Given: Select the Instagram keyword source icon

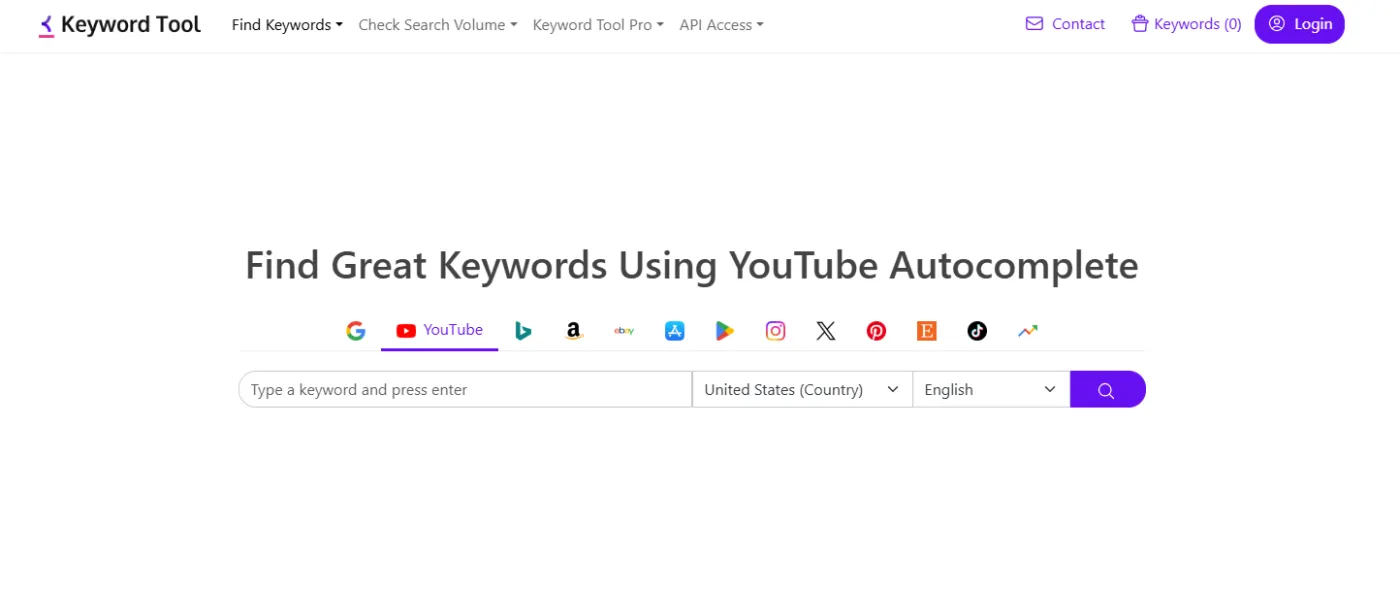Looking at the screenshot, I should 776,331.
